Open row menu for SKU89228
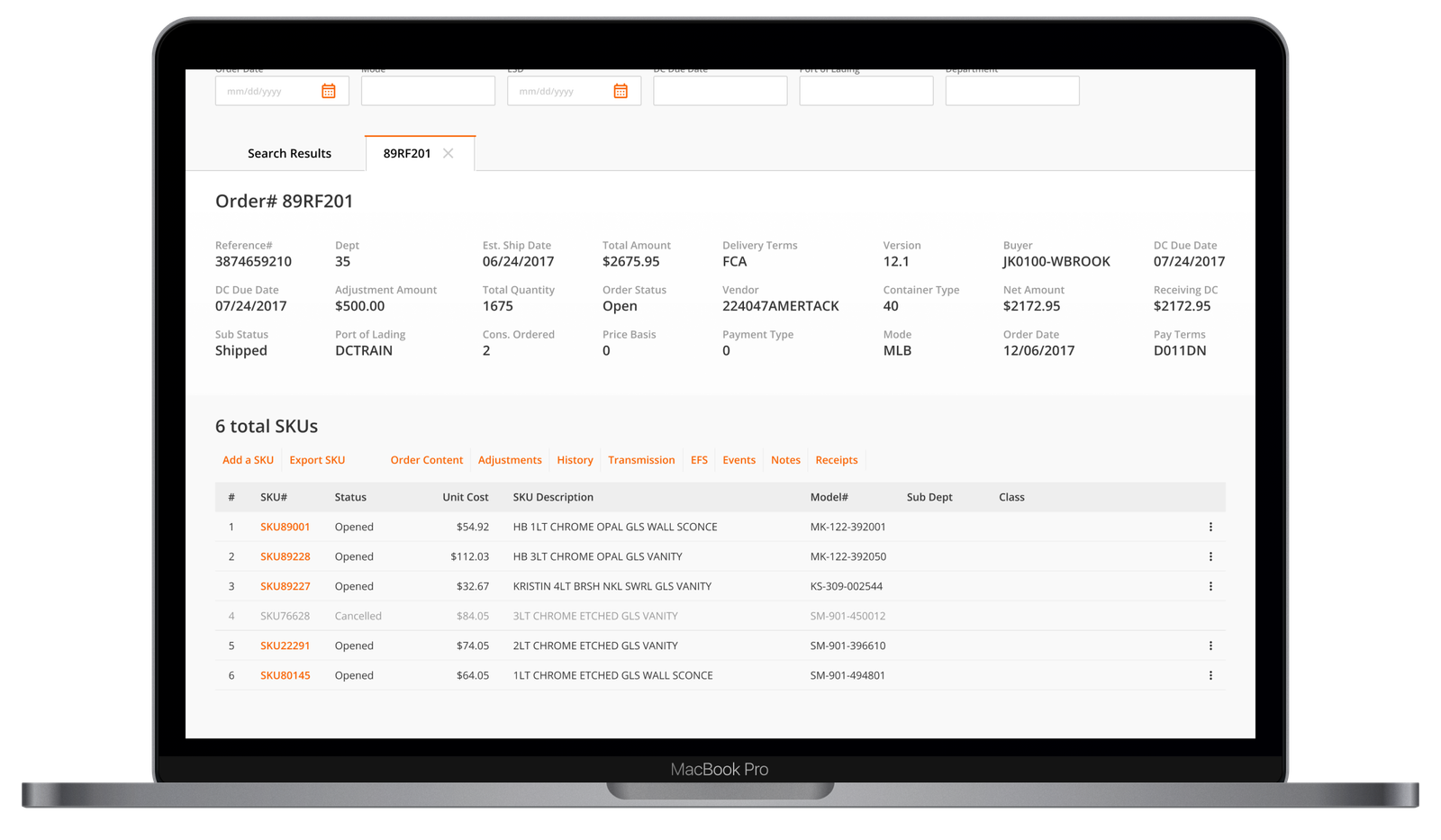 point(1210,556)
